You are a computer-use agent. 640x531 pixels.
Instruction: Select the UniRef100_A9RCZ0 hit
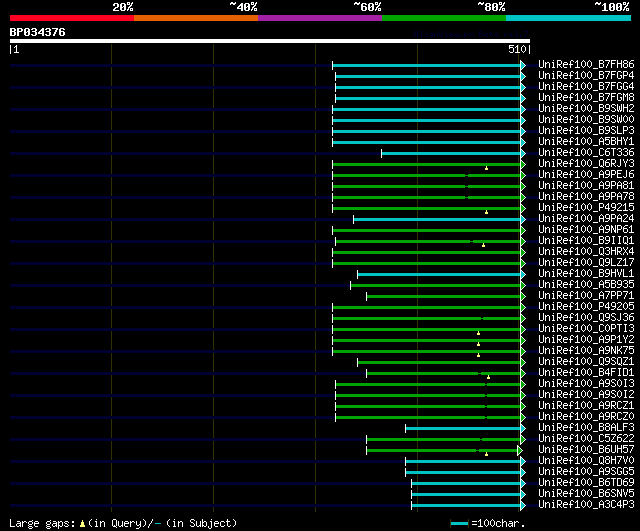click(x=586, y=417)
